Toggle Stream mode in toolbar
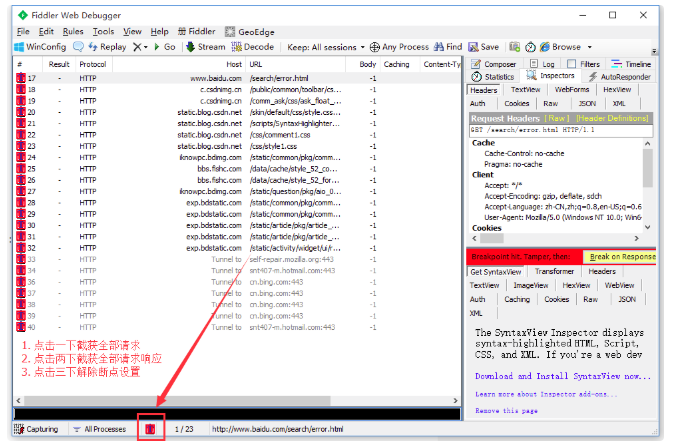Screen dimensions: 673x445 coord(206,47)
